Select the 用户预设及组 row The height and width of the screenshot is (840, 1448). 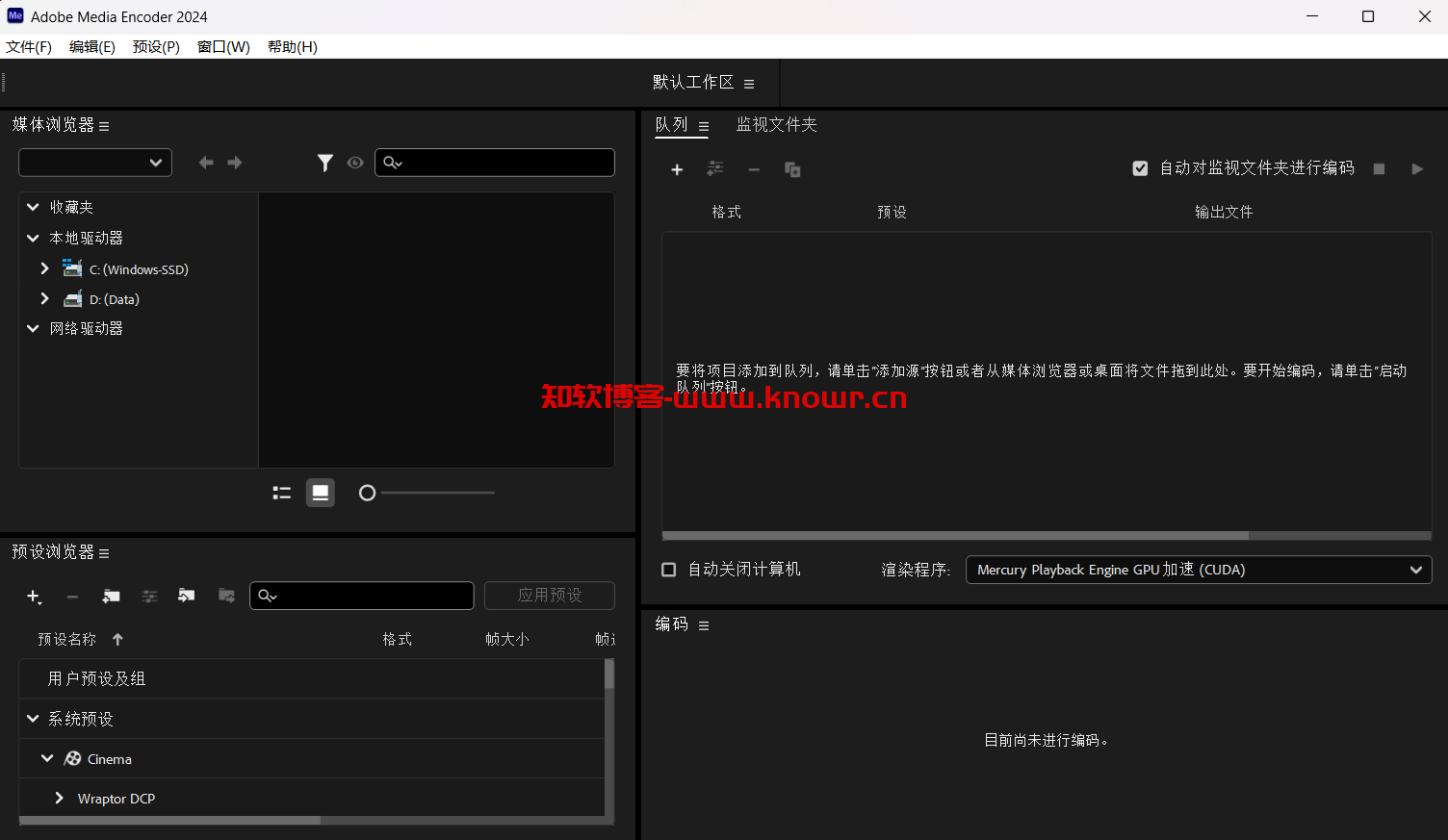click(312, 678)
